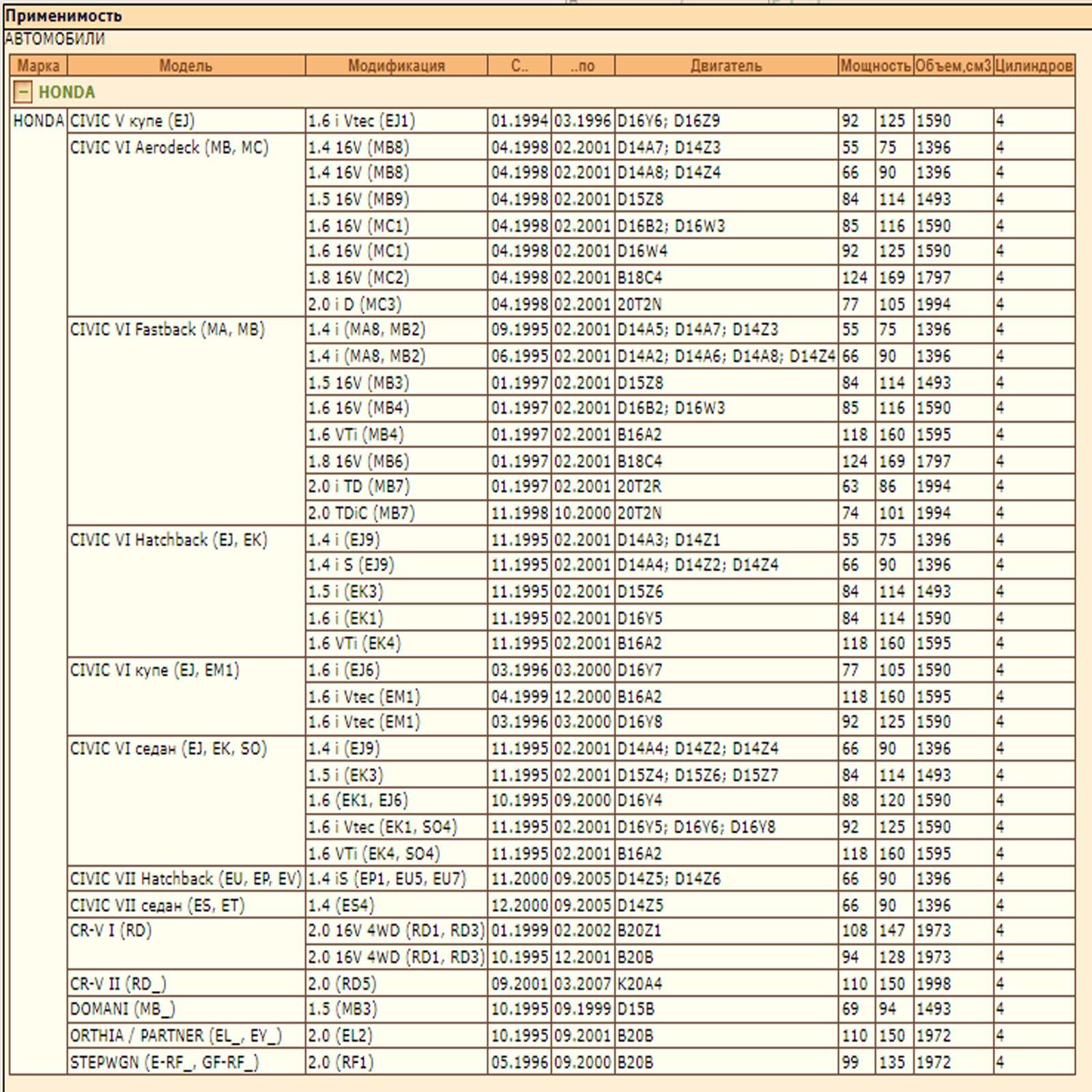Viewport: 1092px width, 1092px height.
Task: Sort by the Модель column header
Action: point(186,66)
